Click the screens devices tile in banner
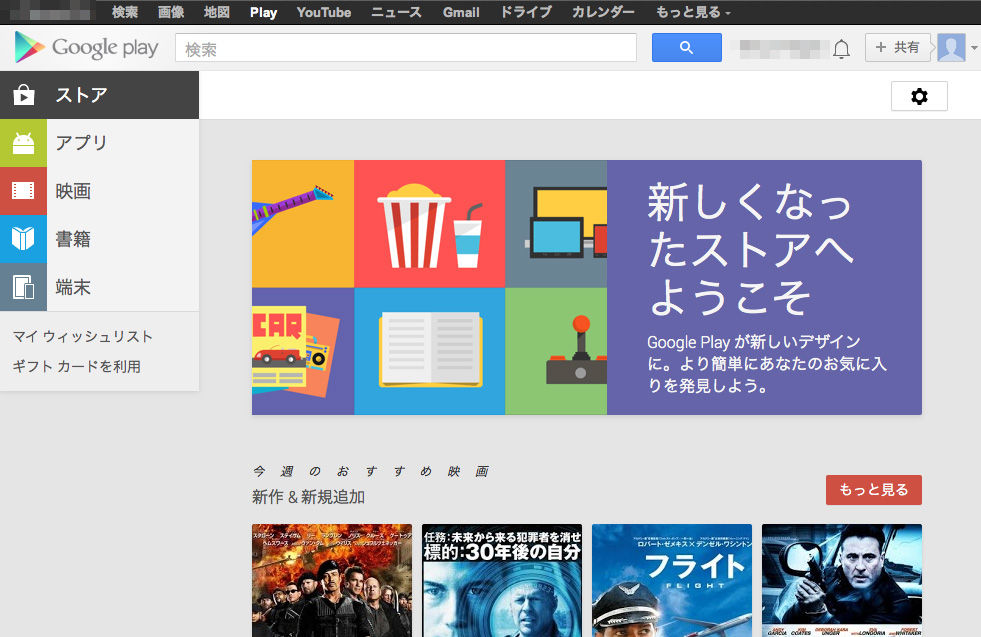 (556, 223)
